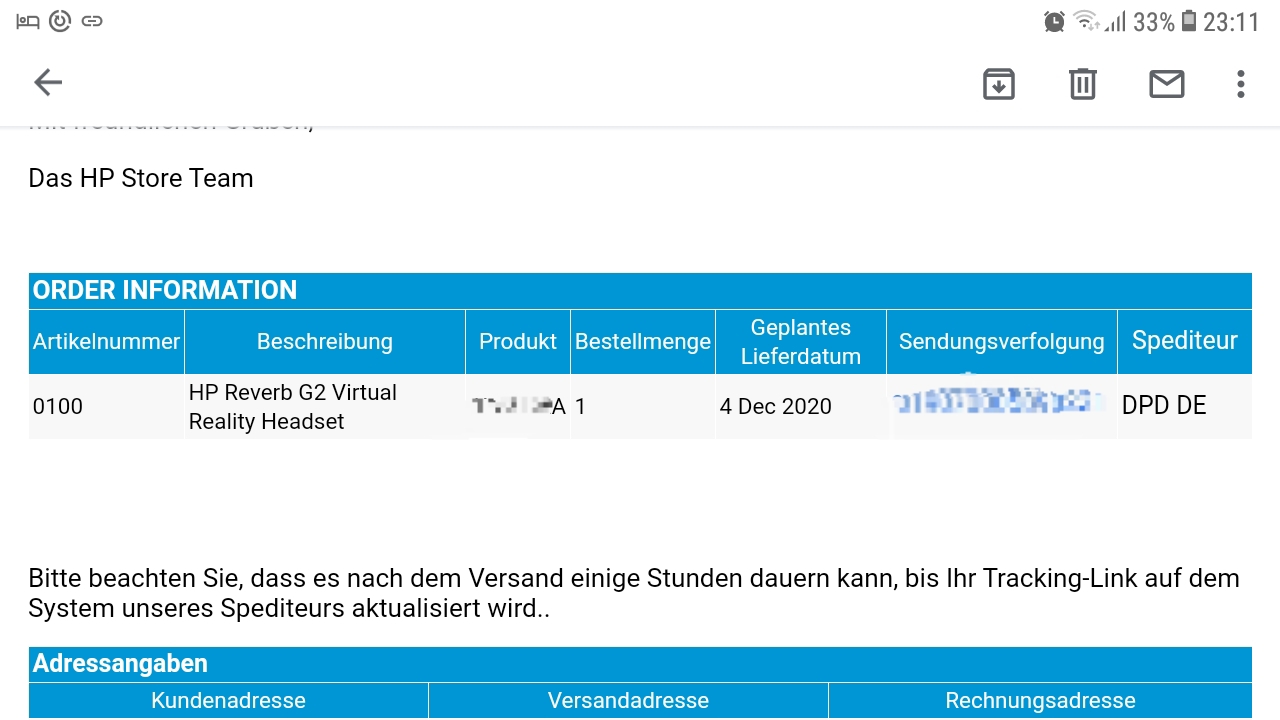1280x720 pixels.
Task: Select the Spediteur column header
Action: 1185,342
